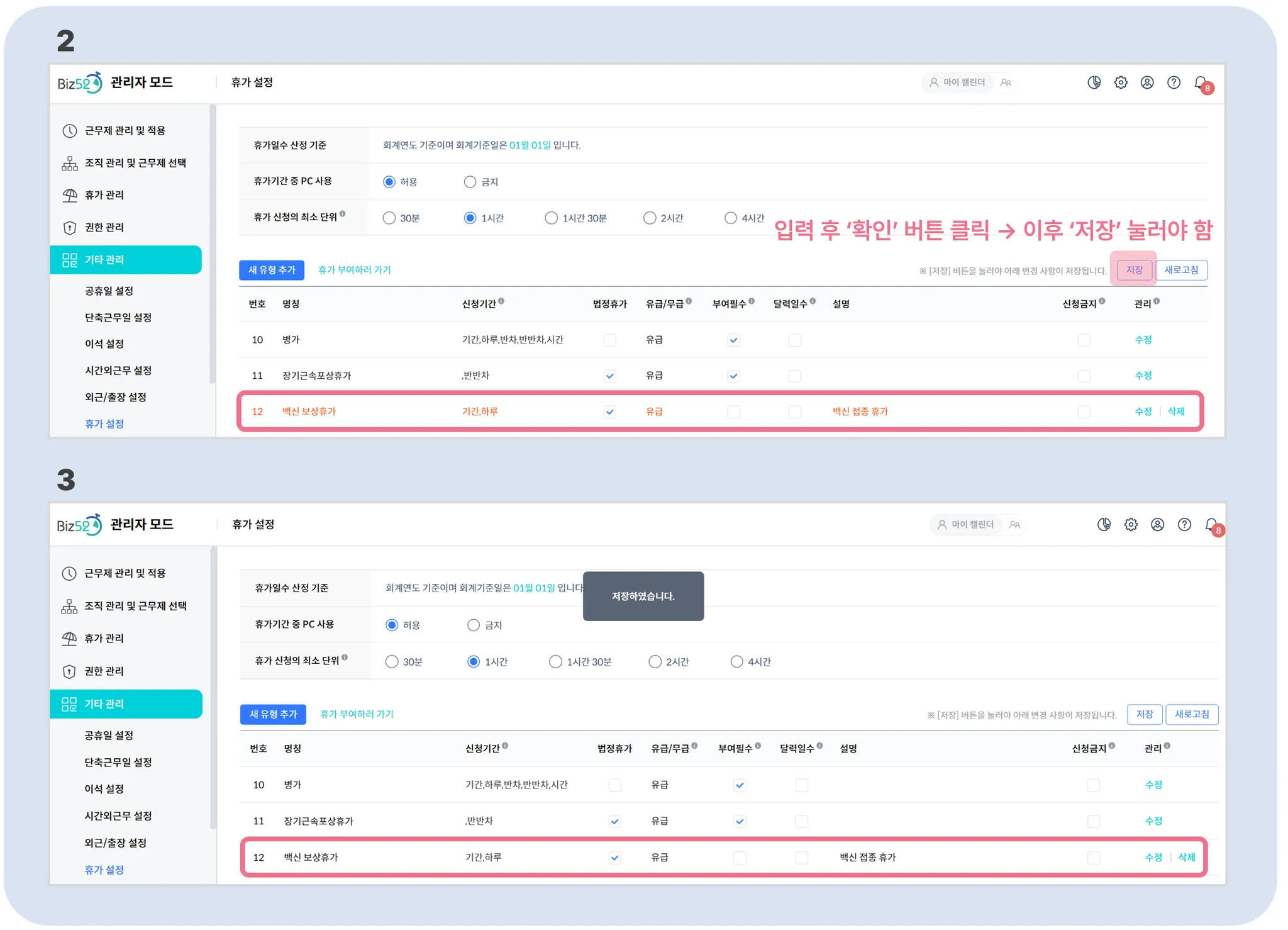The width and height of the screenshot is (1288, 930).
Task: Toggle 부여필수 checkbox for 장기근속포상휴가 in top table
Action: [x=733, y=376]
